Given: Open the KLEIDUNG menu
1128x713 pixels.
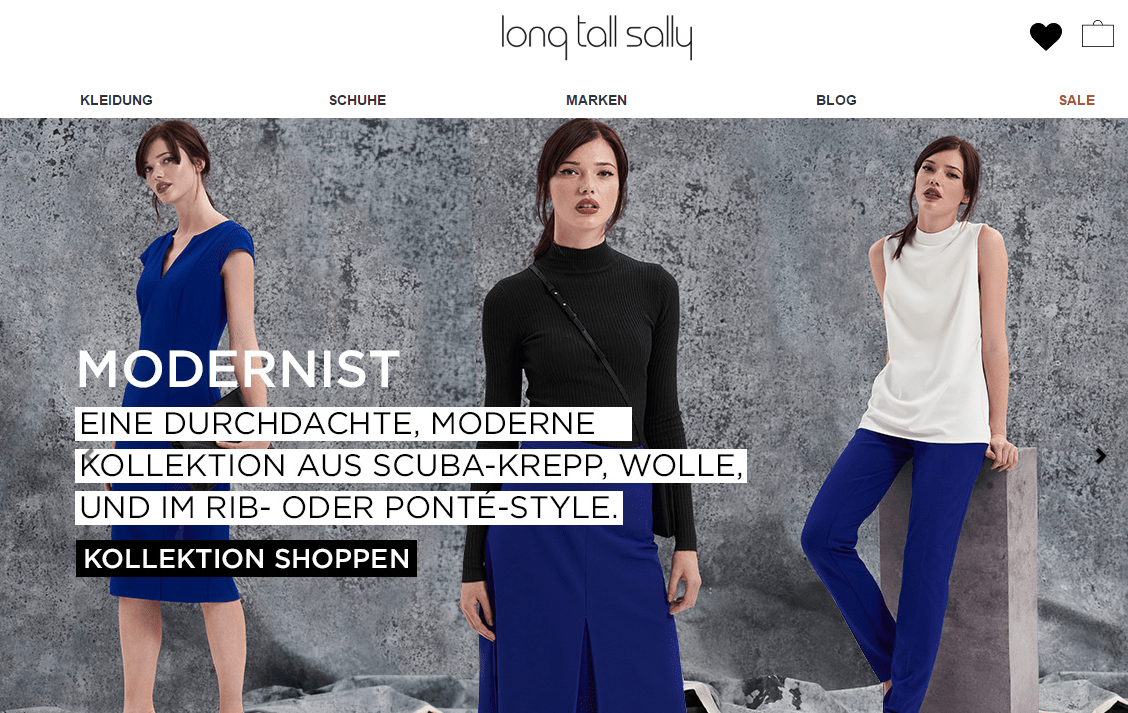Looking at the screenshot, I should click(117, 100).
